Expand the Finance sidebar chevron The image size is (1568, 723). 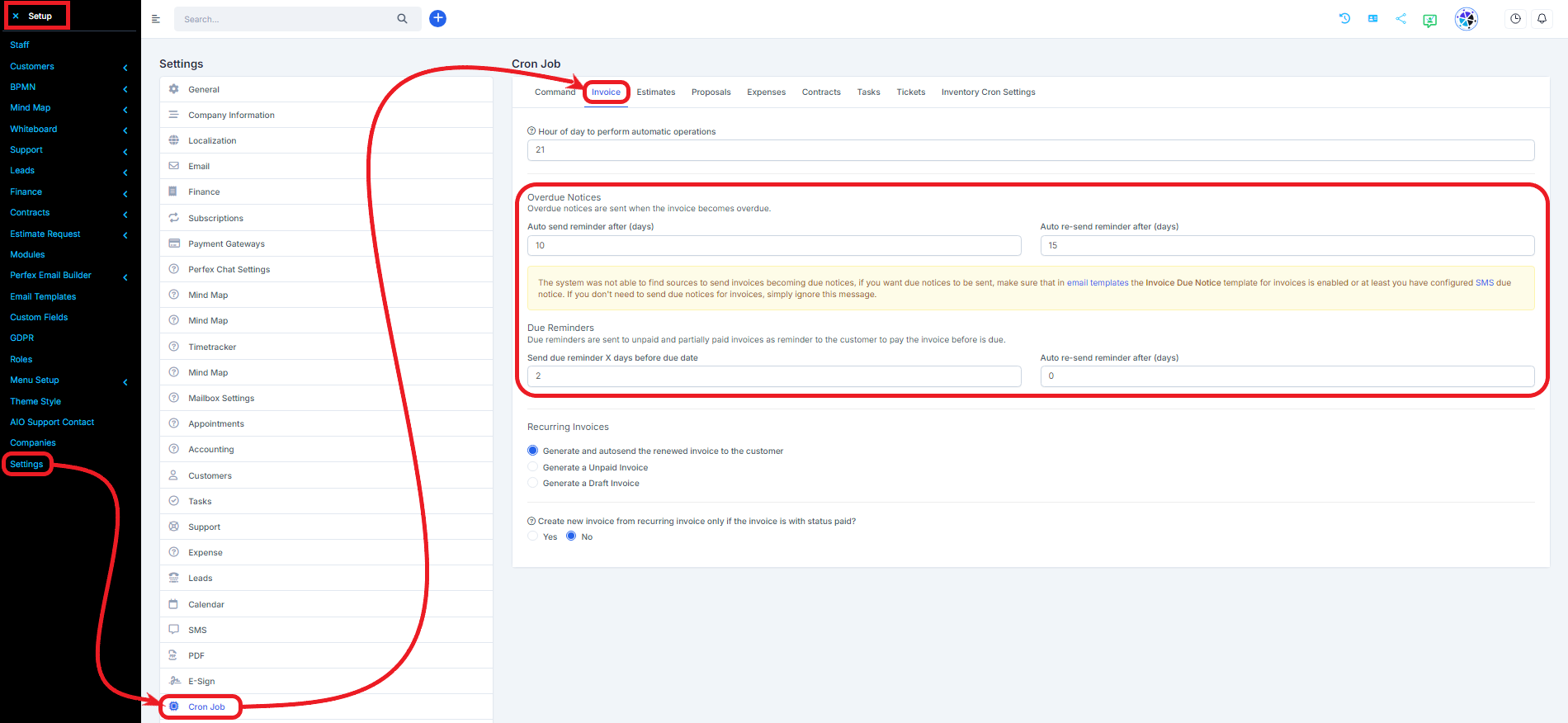[x=125, y=194]
